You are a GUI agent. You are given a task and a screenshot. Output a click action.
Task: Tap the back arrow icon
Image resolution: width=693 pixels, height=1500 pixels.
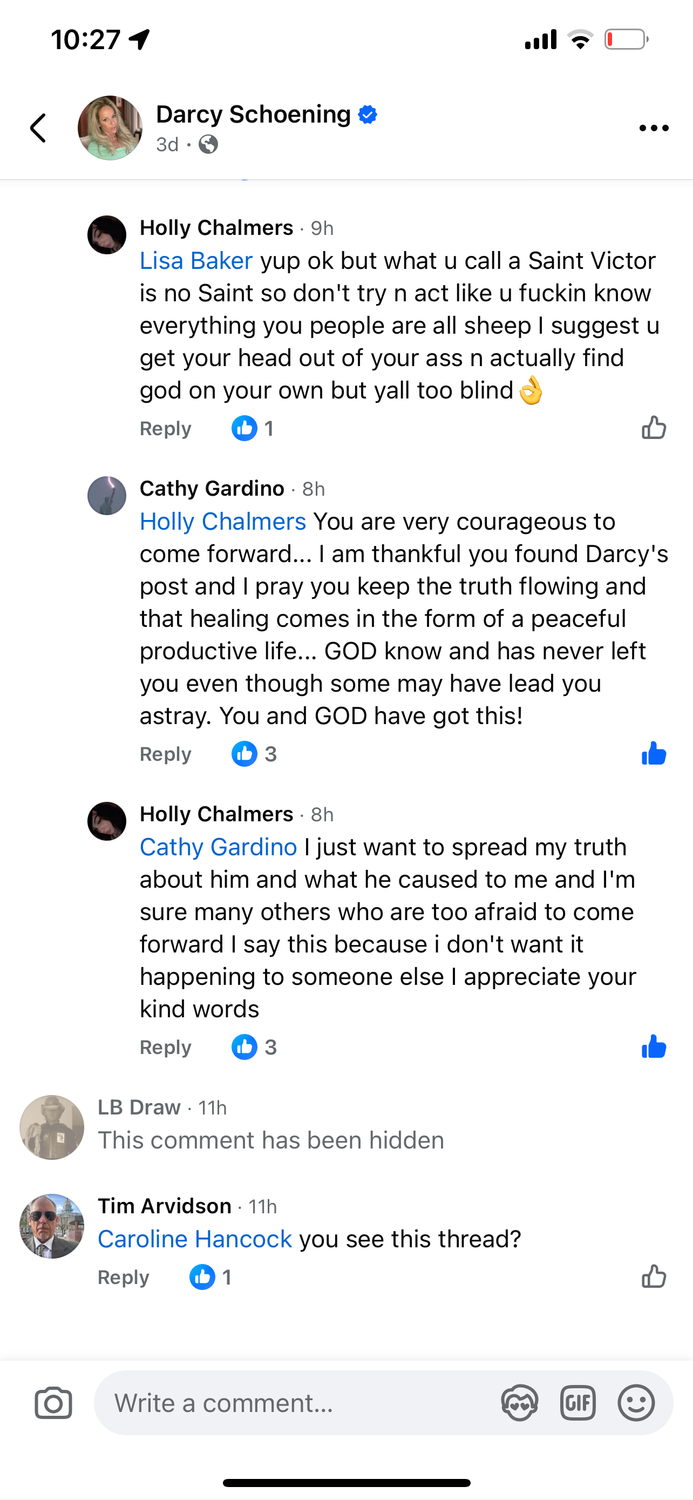point(38,128)
